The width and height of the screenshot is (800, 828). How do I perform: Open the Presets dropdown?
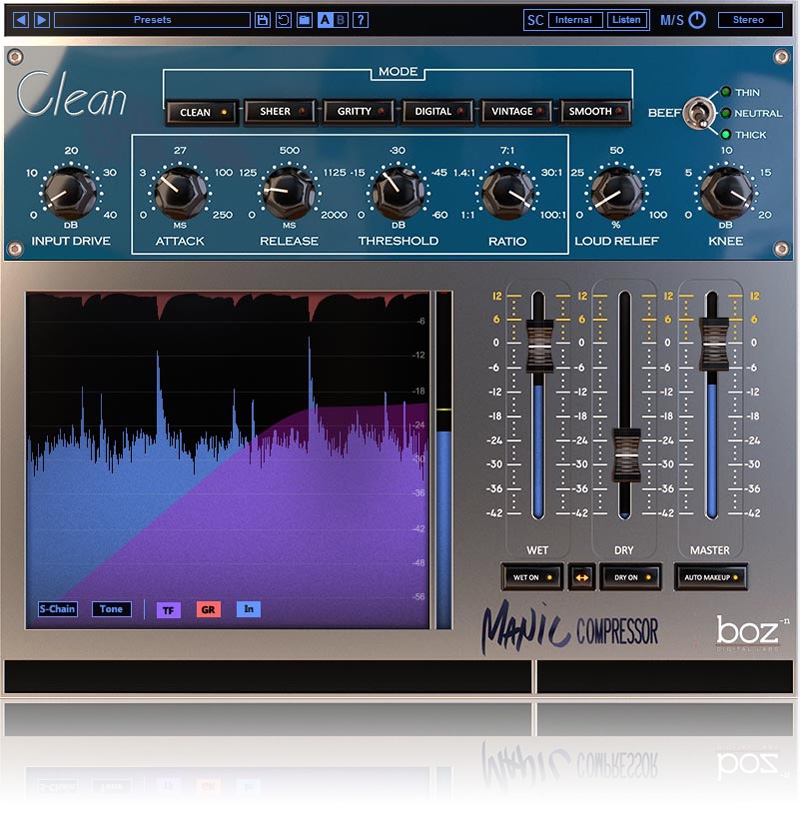coord(152,20)
